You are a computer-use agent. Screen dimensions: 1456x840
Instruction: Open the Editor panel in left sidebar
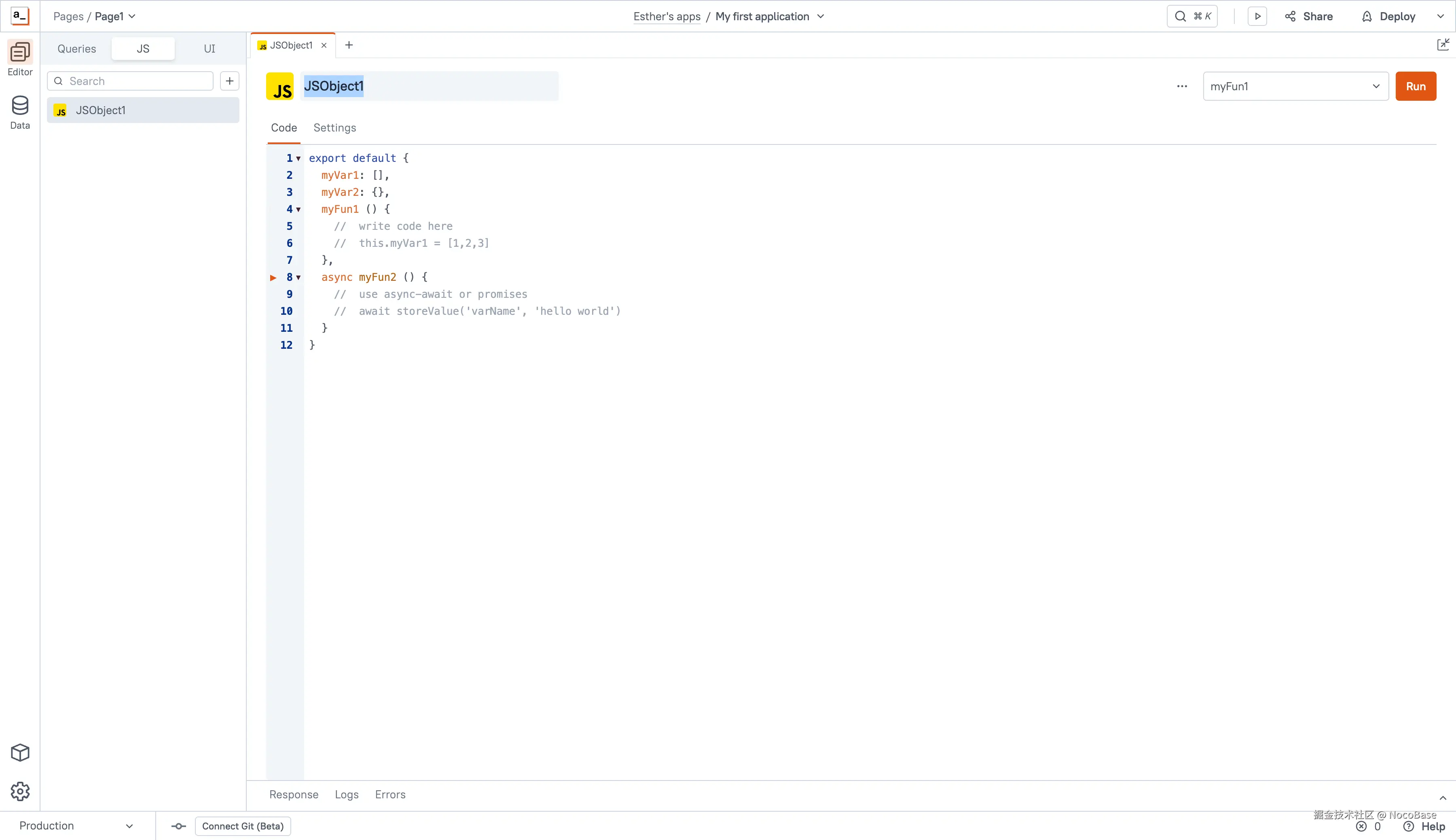pos(19,58)
